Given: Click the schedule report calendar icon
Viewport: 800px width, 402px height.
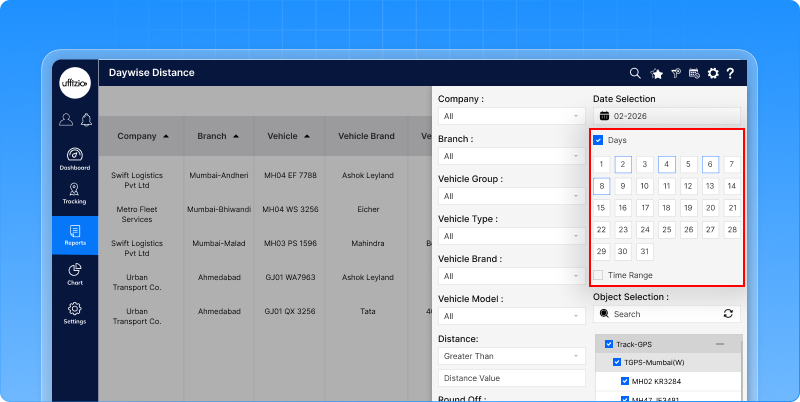Looking at the screenshot, I should pos(694,73).
